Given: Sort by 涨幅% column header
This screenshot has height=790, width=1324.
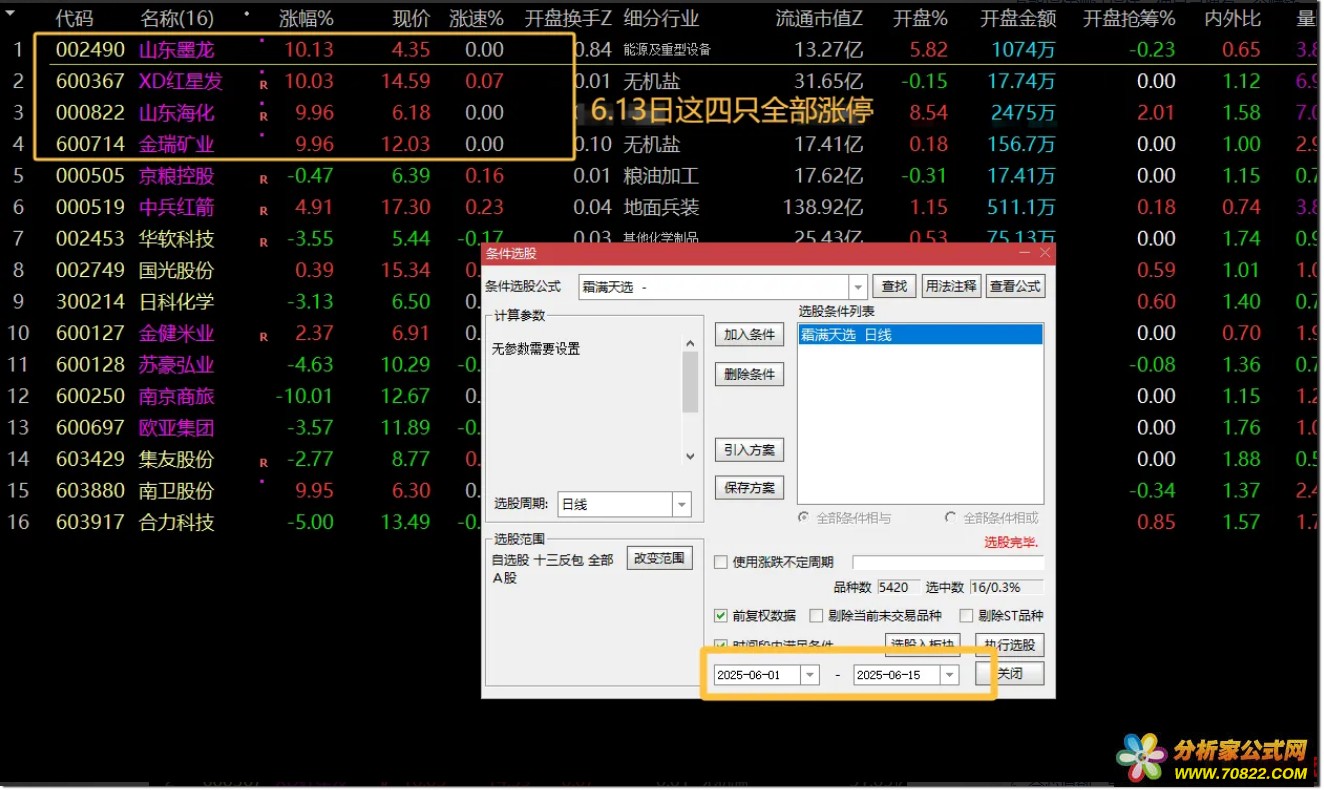Looking at the screenshot, I should pyautogui.click(x=306, y=18).
